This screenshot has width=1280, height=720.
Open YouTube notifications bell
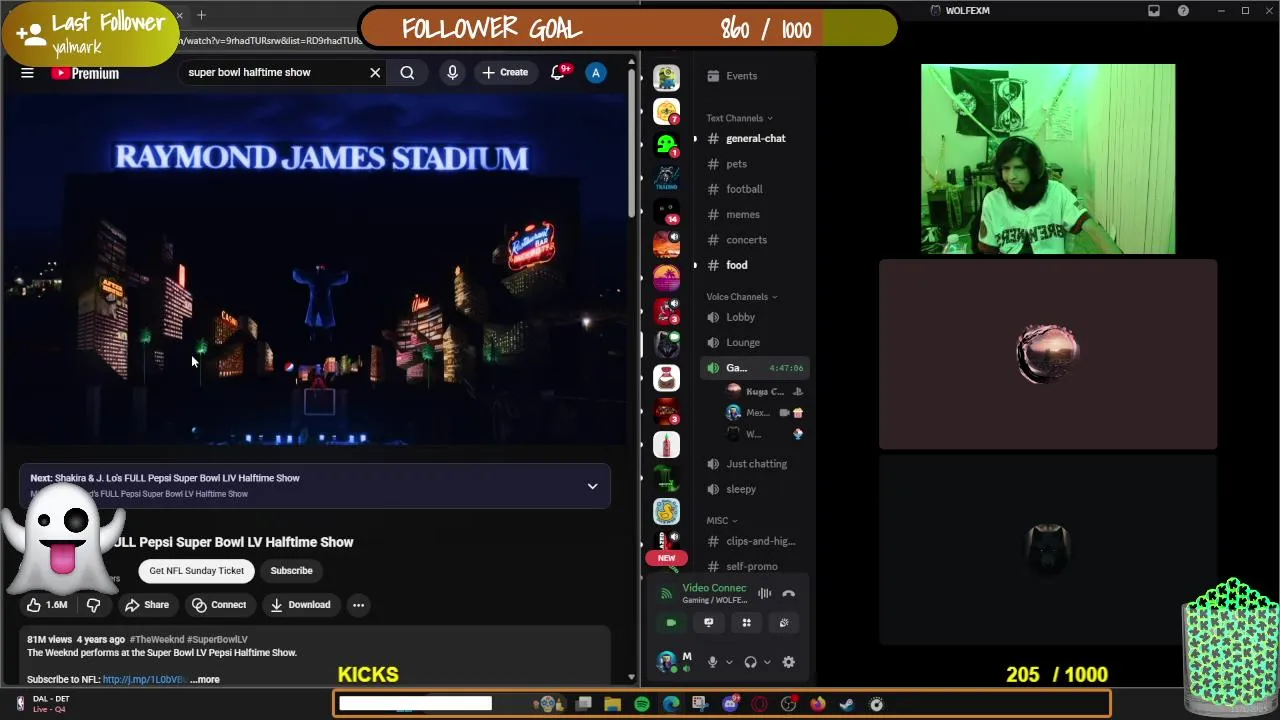click(x=558, y=72)
